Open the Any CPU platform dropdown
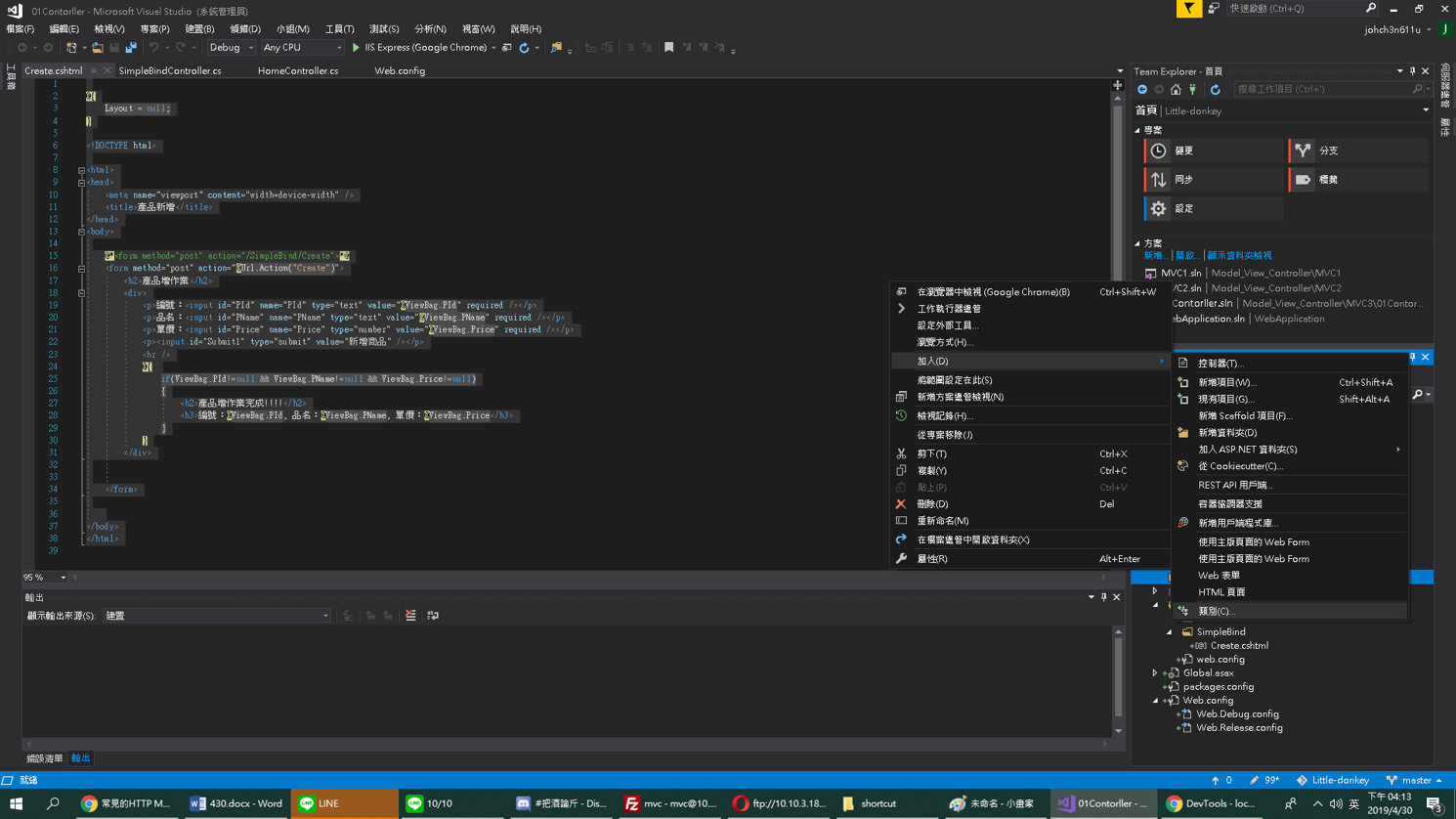Image resolution: width=1456 pixels, height=819 pixels. (x=302, y=47)
